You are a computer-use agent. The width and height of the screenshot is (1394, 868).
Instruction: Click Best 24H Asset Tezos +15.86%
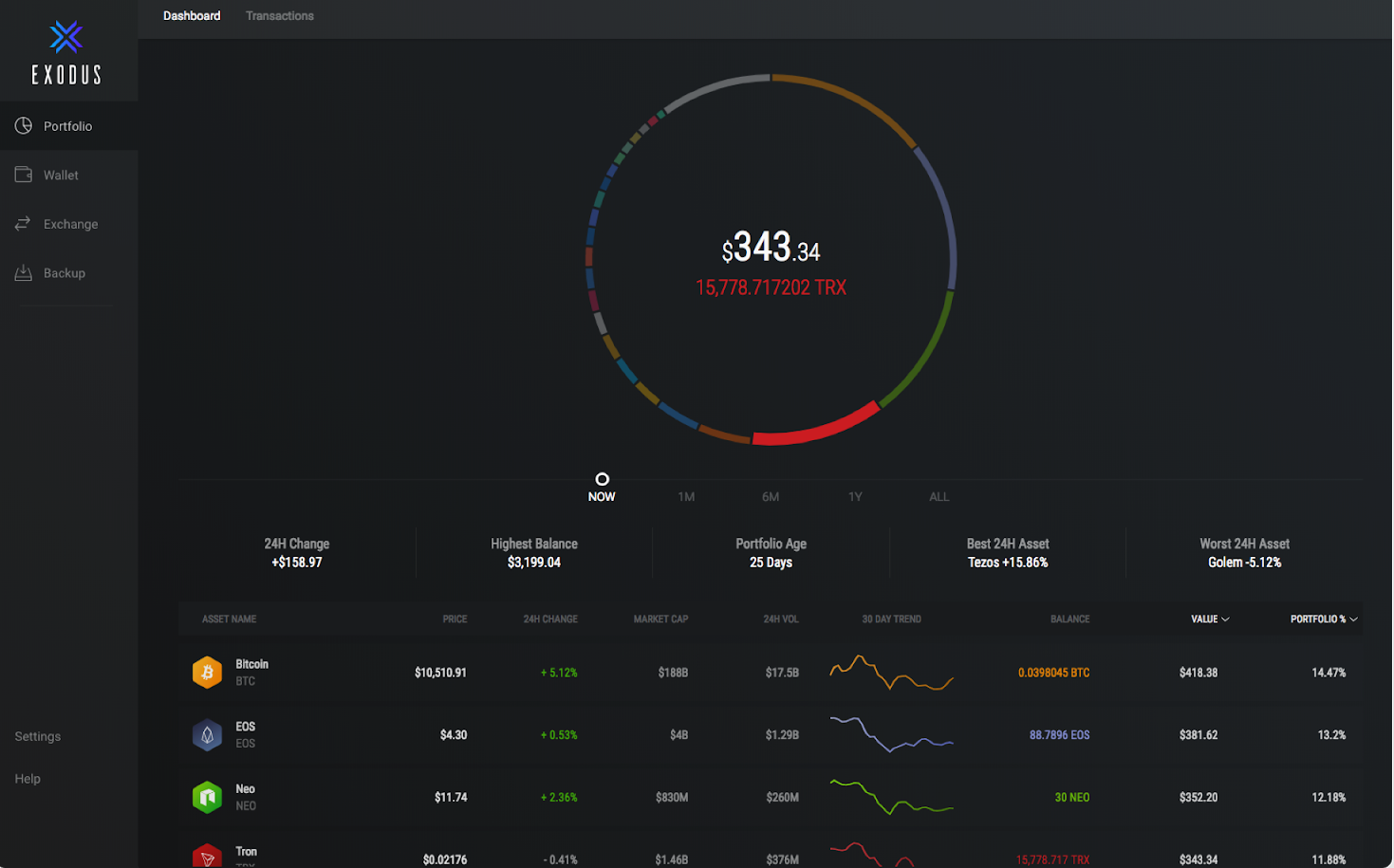click(x=1008, y=553)
